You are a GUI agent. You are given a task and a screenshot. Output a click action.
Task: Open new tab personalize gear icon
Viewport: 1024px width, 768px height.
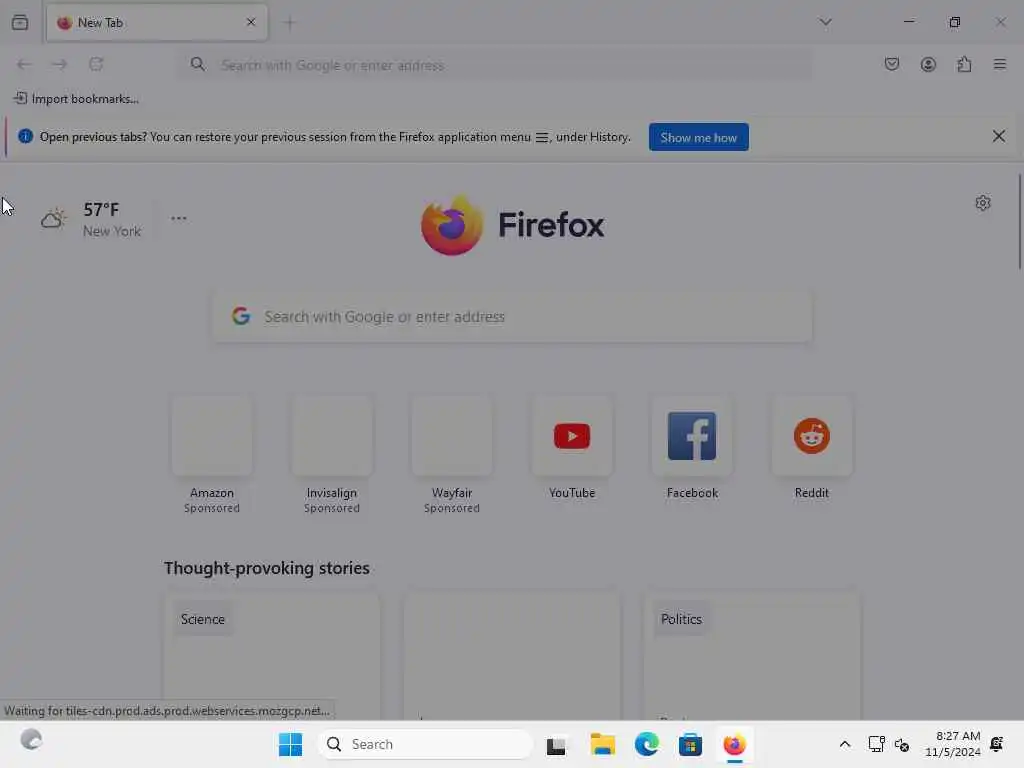coord(983,203)
